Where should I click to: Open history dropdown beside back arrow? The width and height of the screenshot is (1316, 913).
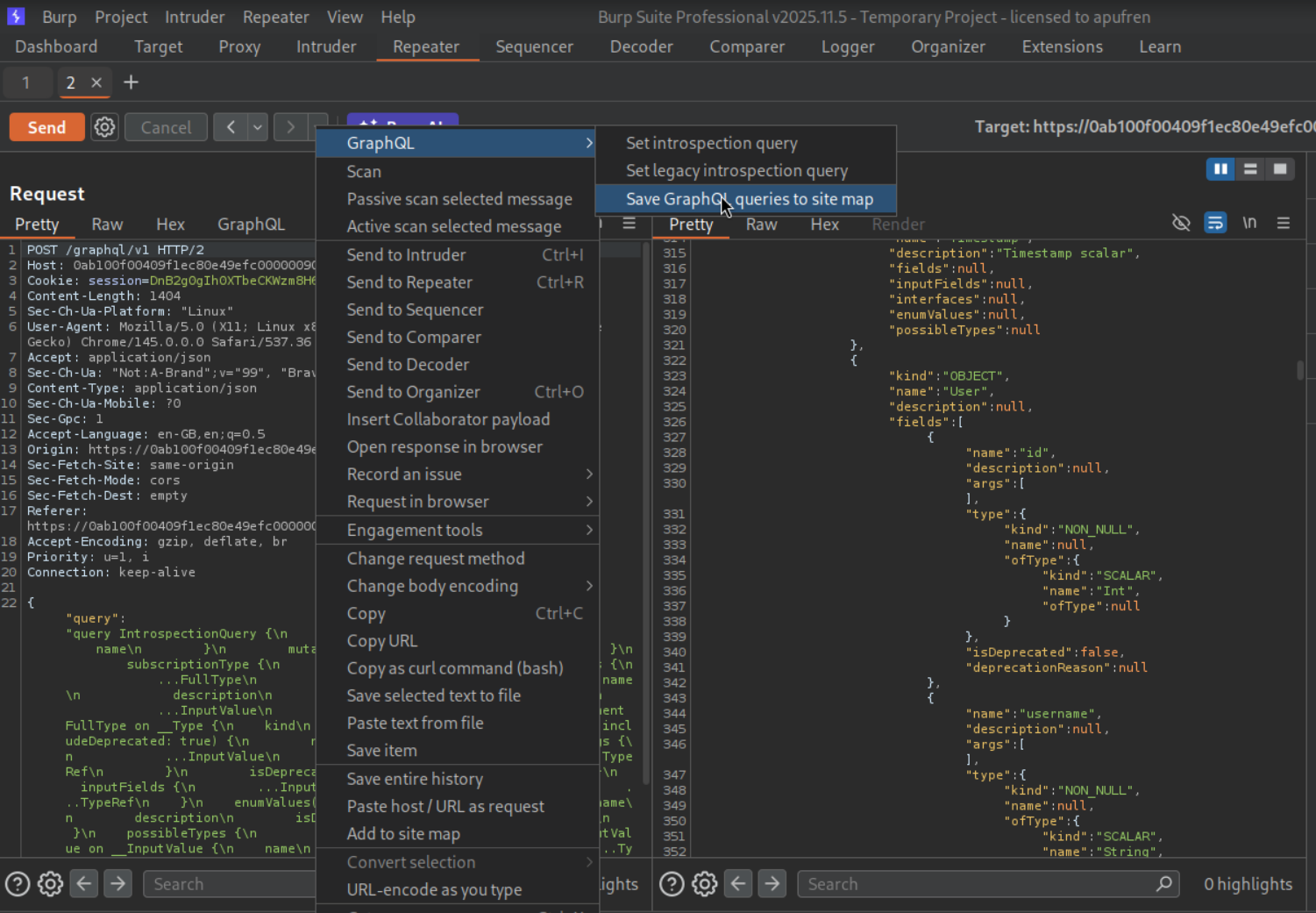coord(257,127)
